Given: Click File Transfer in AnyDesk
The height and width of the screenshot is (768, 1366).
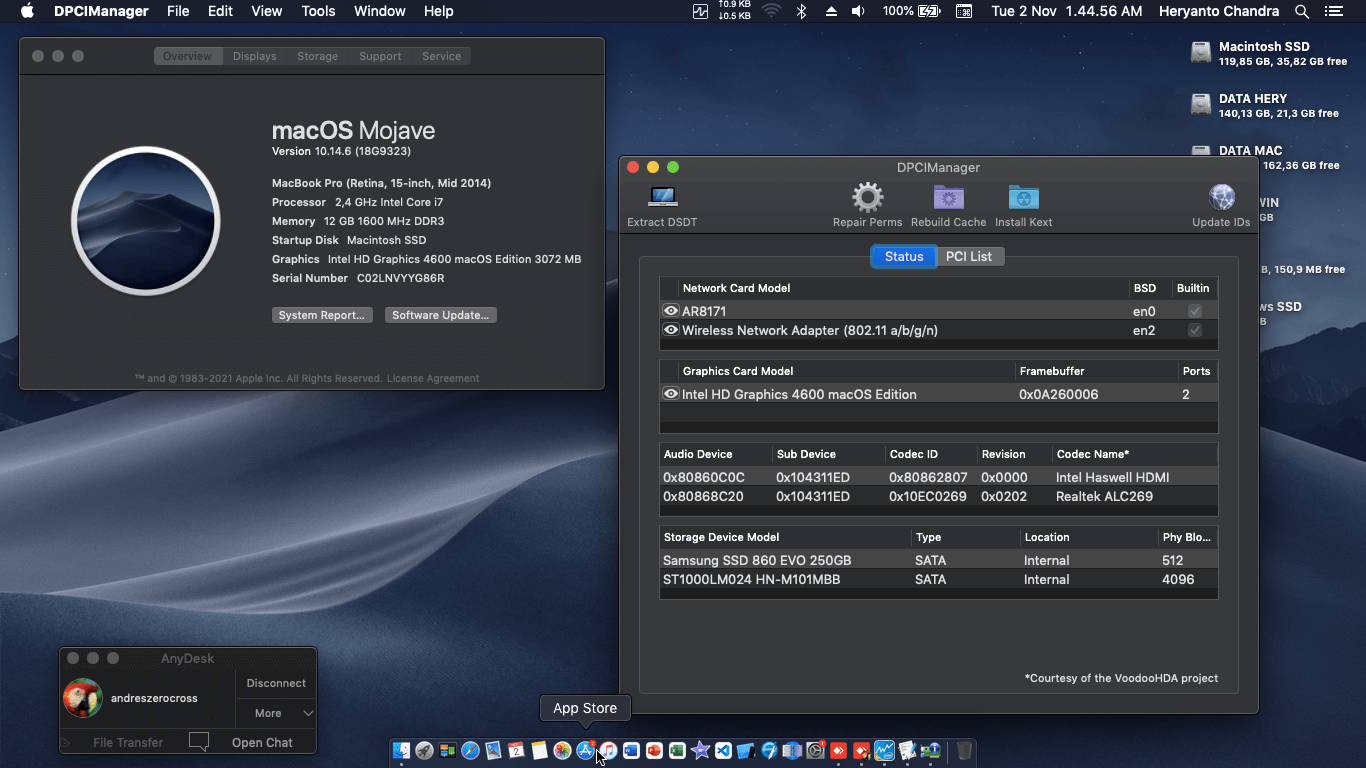Looking at the screenshot, I should pyautogui.click(x=128, y=742).
